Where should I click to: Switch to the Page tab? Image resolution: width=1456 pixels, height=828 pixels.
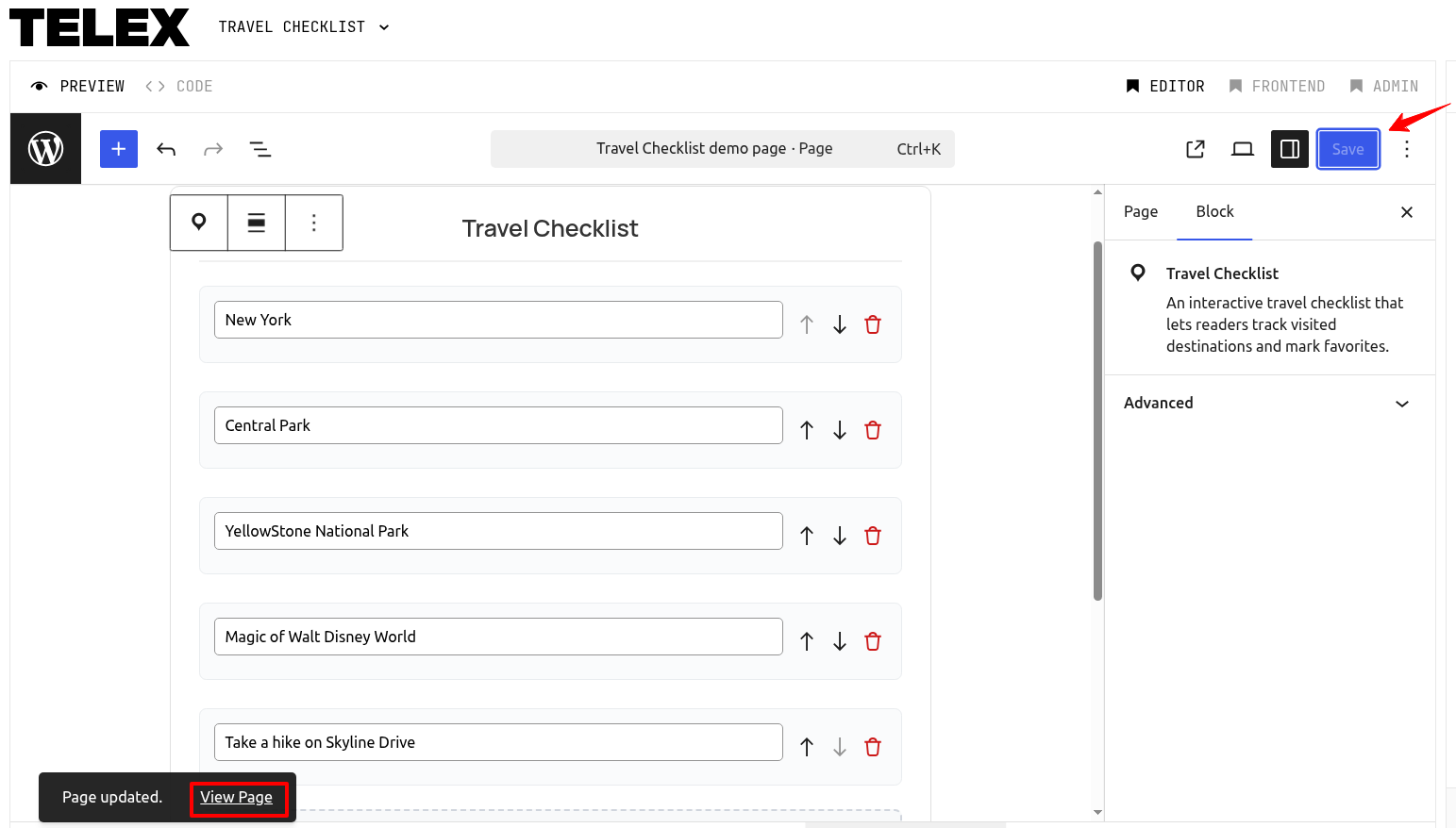1140,211
